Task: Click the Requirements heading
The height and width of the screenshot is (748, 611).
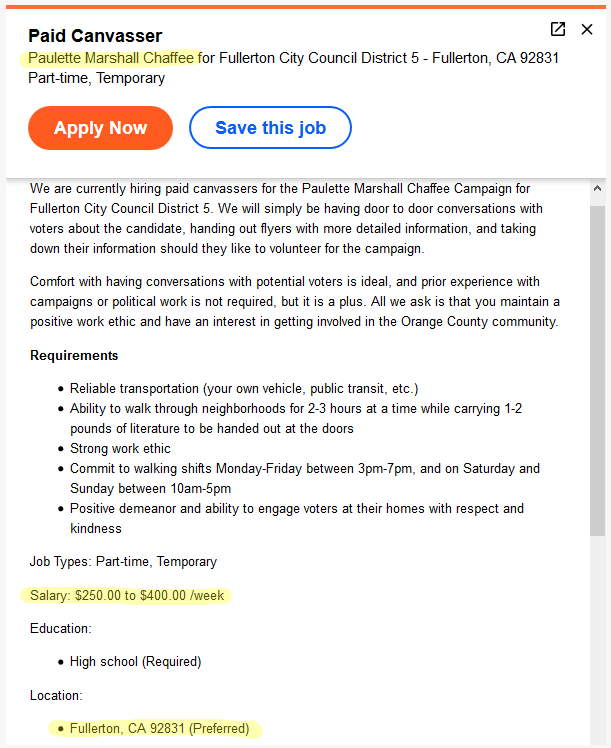Action: coord(74,355)
